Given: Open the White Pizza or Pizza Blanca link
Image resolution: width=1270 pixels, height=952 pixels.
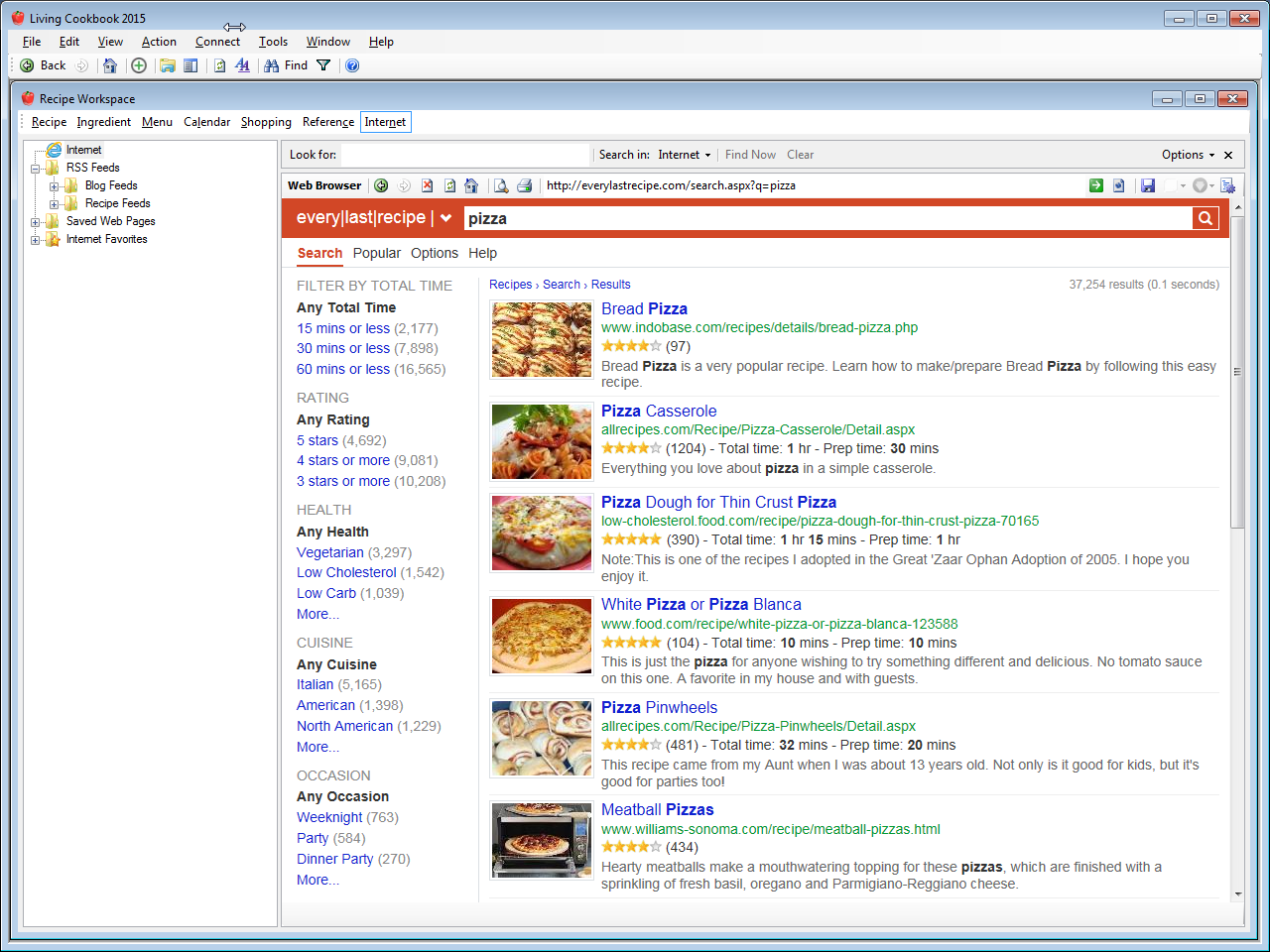Looking at the screenshot, I should [700, 604].
